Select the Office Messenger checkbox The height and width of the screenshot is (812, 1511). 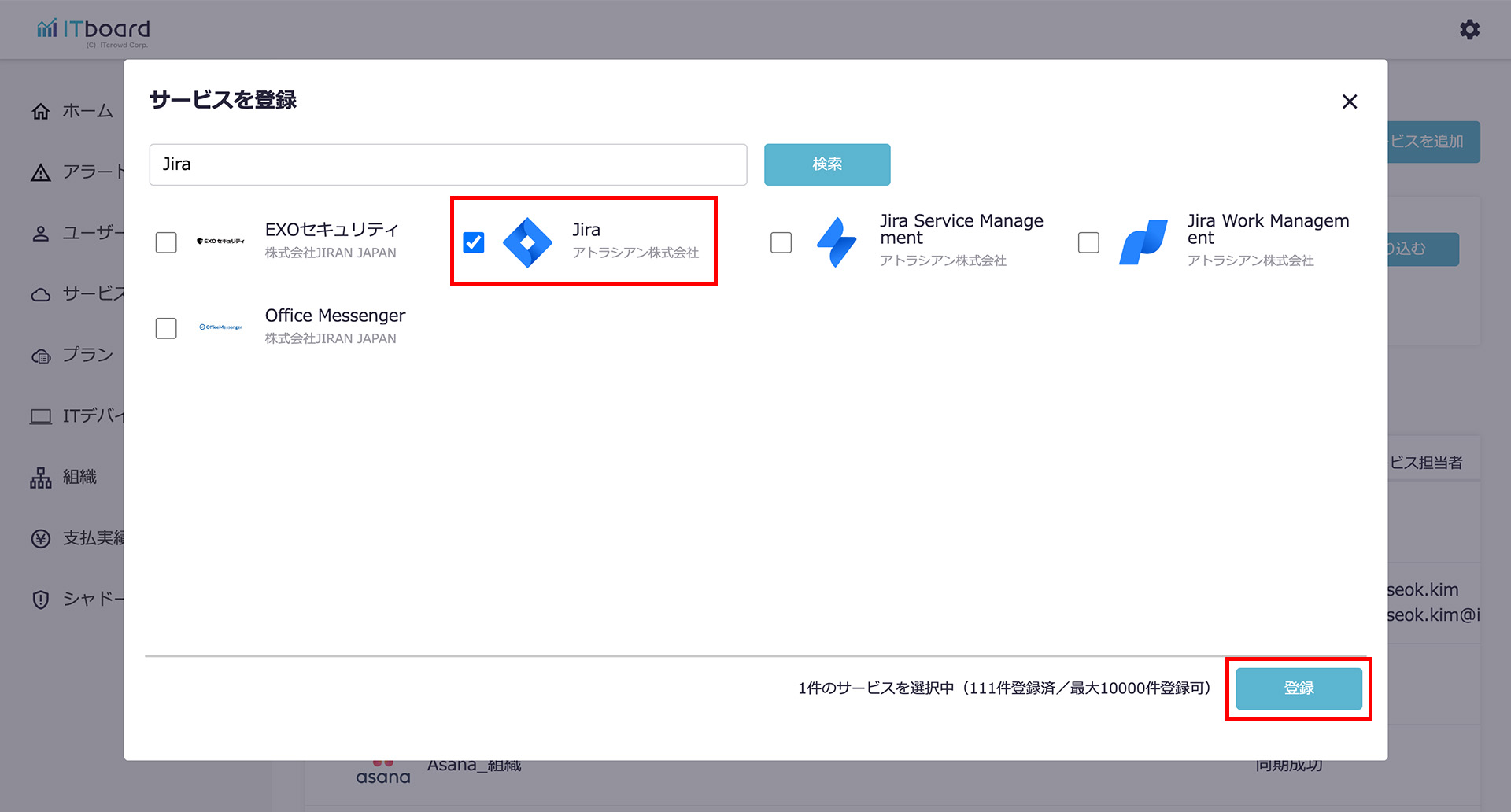[166, 328]
